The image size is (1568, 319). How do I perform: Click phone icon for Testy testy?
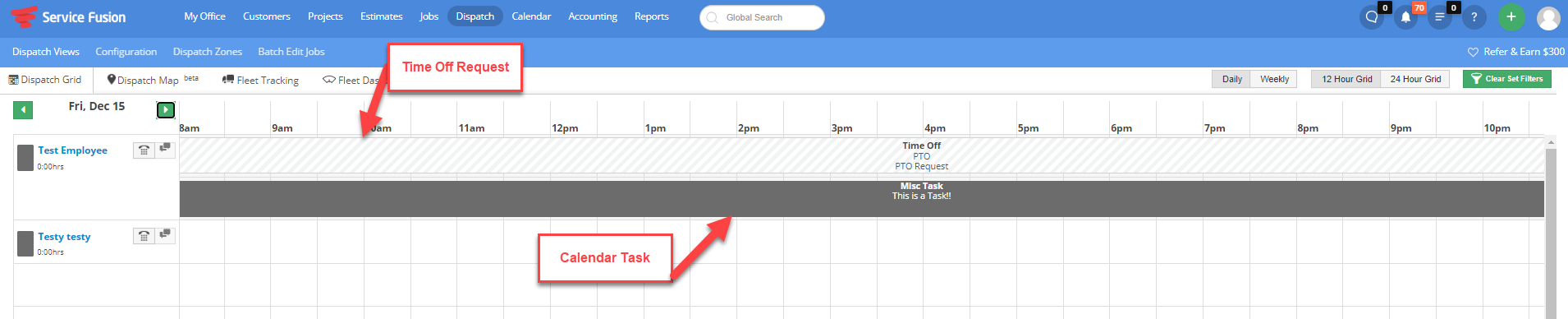[144, 236]
